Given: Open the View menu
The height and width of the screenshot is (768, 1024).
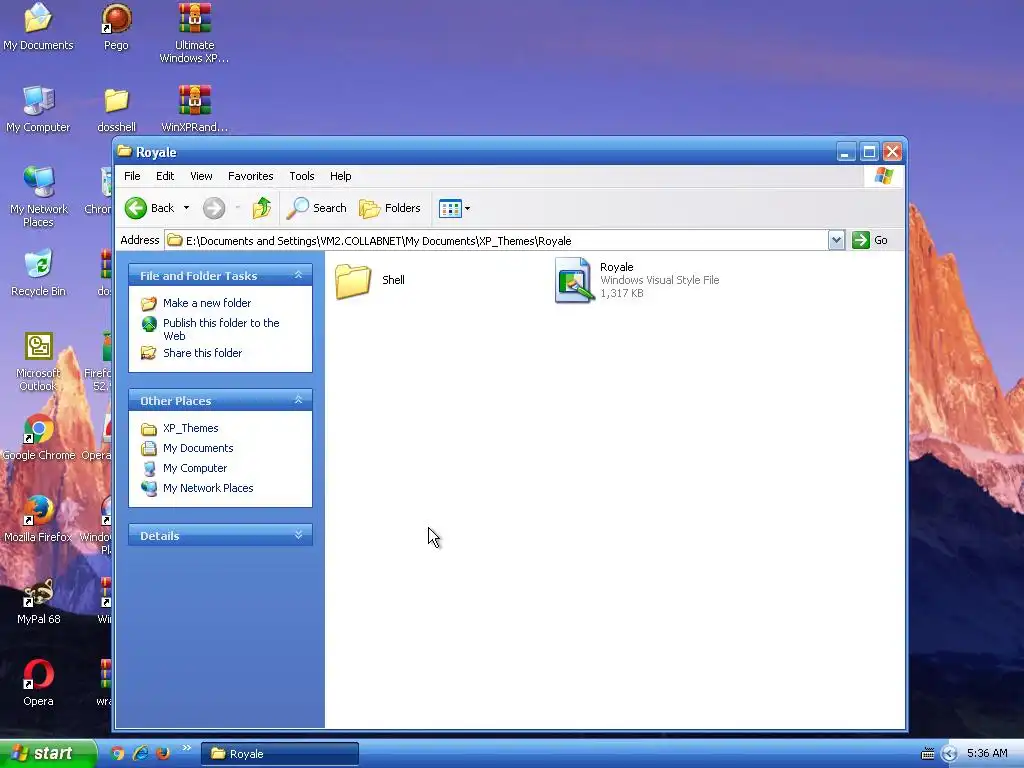Looking at the screenshot, I should 201,176.
